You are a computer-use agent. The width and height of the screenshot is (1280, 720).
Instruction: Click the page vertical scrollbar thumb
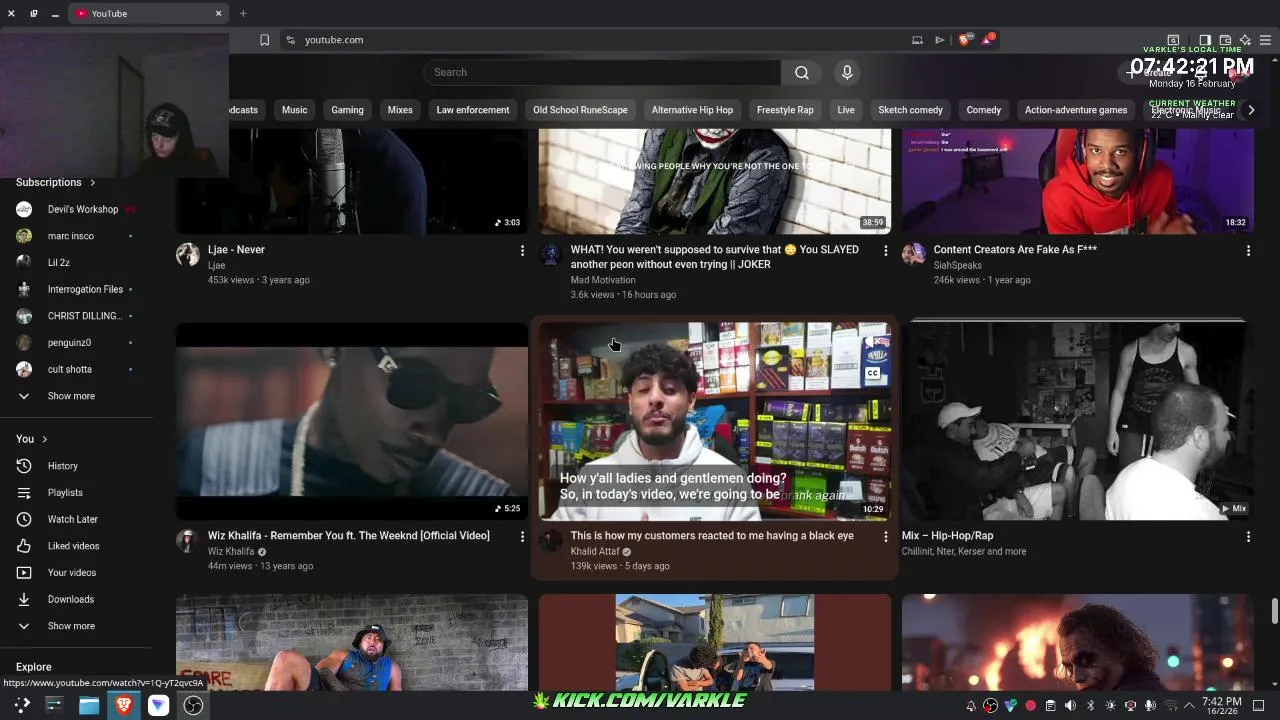tap(1274, 612)
